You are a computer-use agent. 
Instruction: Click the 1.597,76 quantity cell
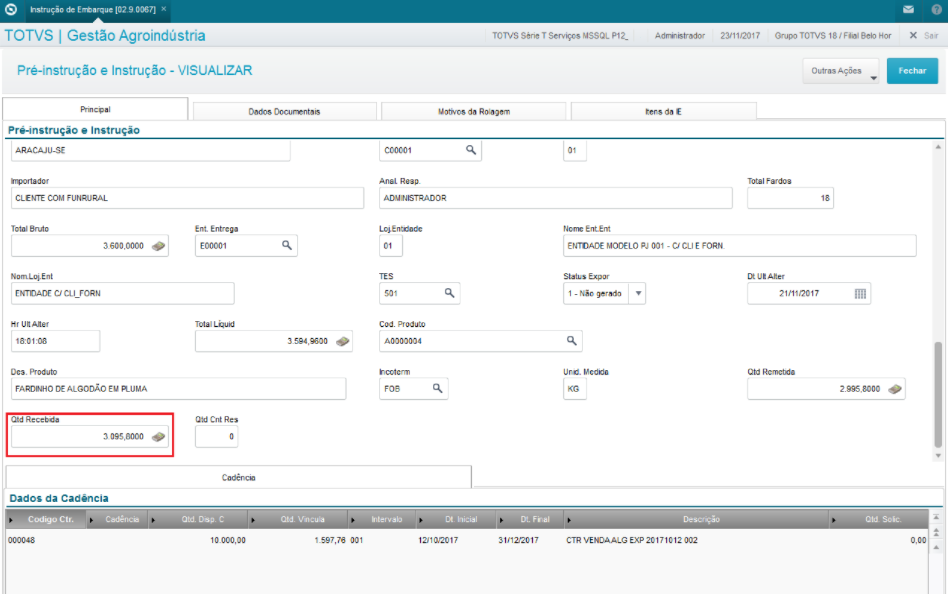[x=330, y=540]
